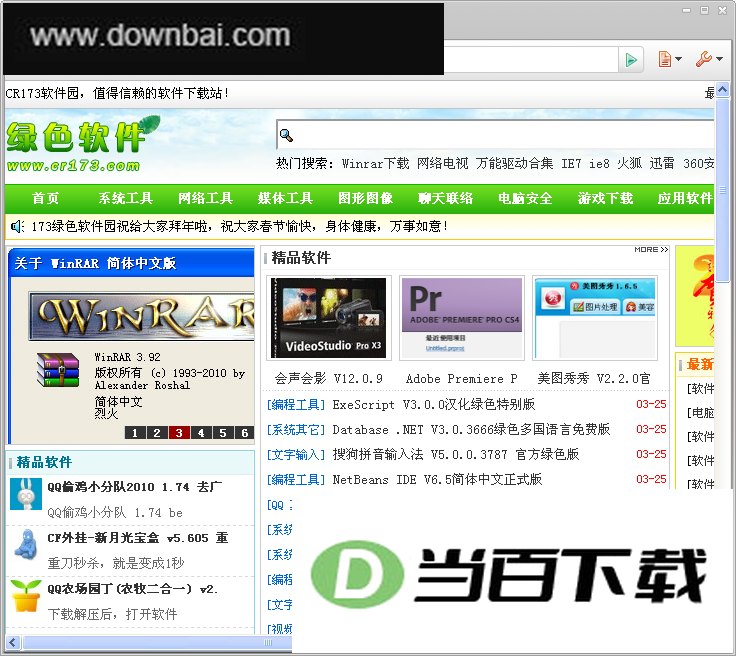Click the CF外挂 blue figure icon
The width and height of the screenshot is (736, 656).
[26, 544]
